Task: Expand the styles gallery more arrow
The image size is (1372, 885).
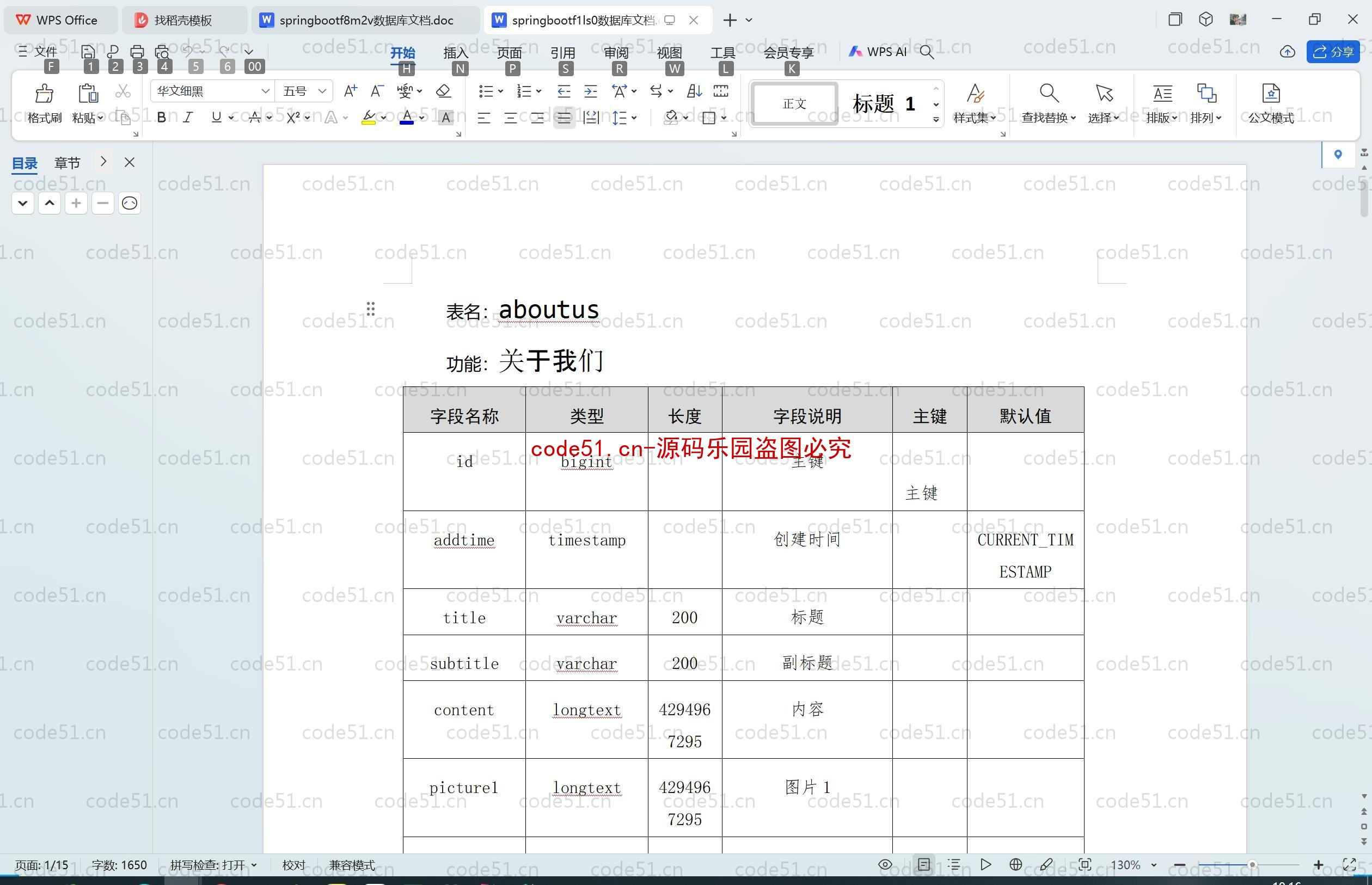Action: pyautogui.click(x=936, y=119)
